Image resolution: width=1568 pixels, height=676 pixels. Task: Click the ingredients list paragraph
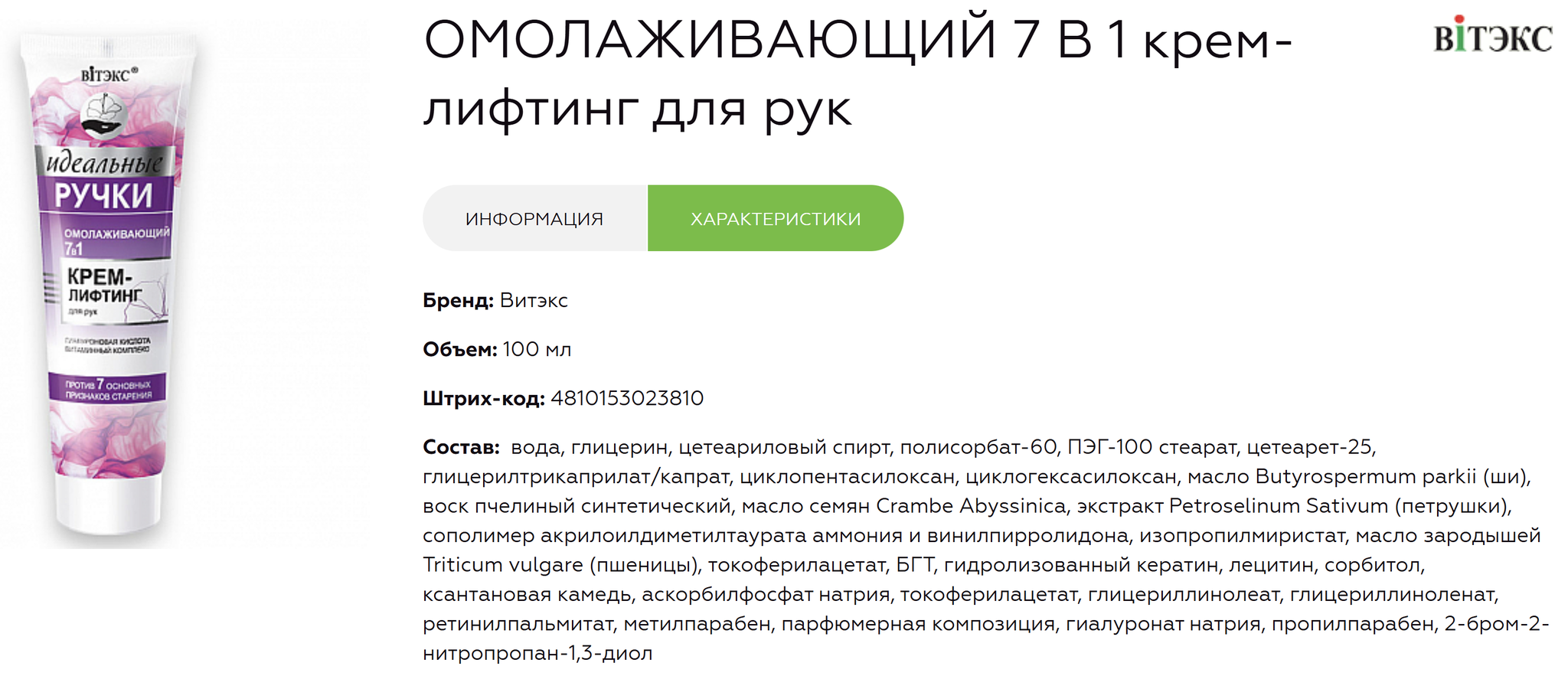pos(980,550)
